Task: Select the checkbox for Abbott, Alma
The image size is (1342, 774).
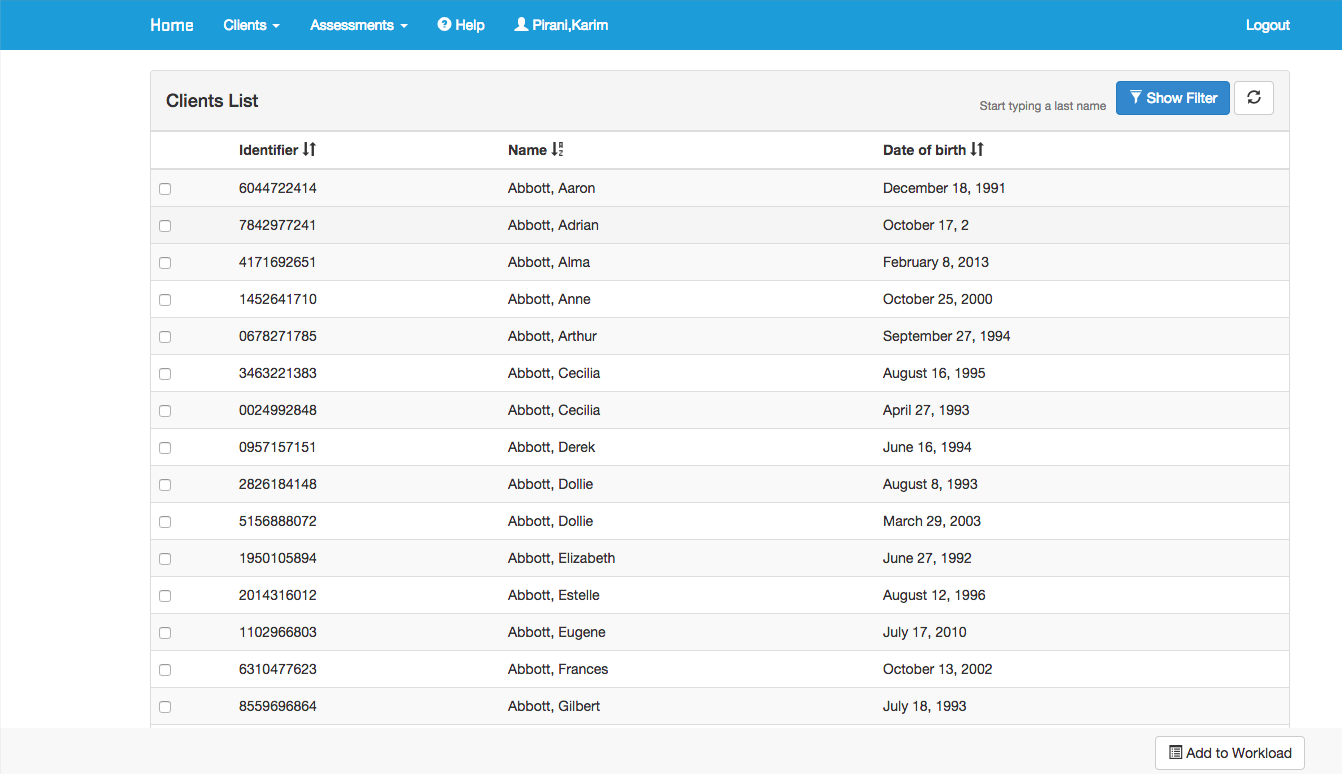Action: pos(165,263)
